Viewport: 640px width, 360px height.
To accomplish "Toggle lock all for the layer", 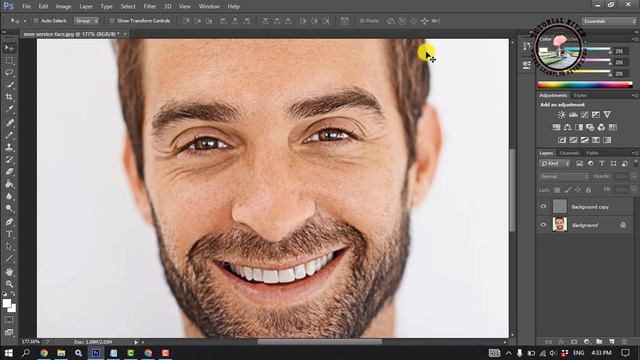I will point(588,190).
